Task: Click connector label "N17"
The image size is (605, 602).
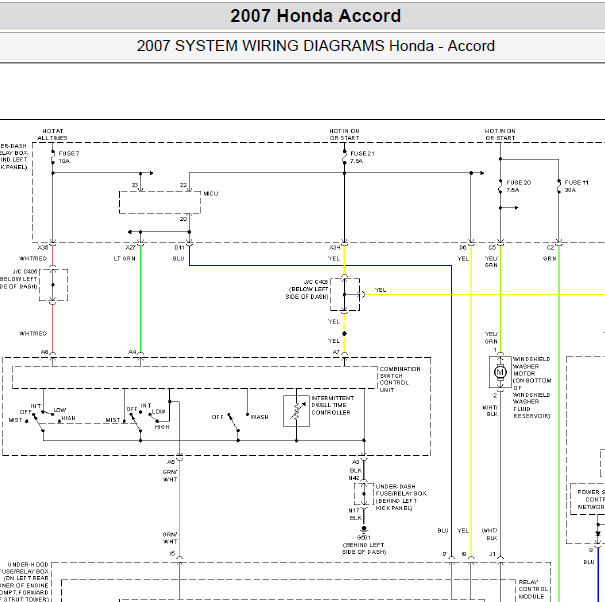Action: pos(354,511)
